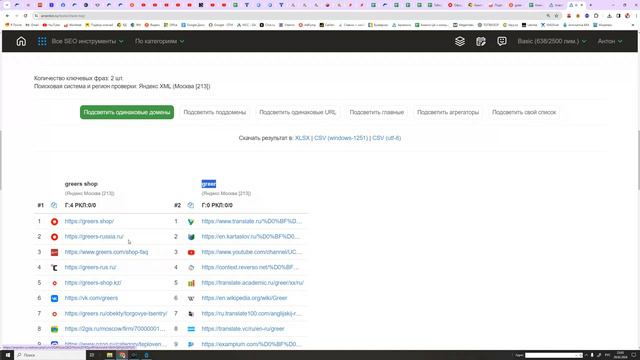The height and width of the screenshot is (360, 640).
Task: Click the Wikipedia favicon in second column
Action: (191, 298)
